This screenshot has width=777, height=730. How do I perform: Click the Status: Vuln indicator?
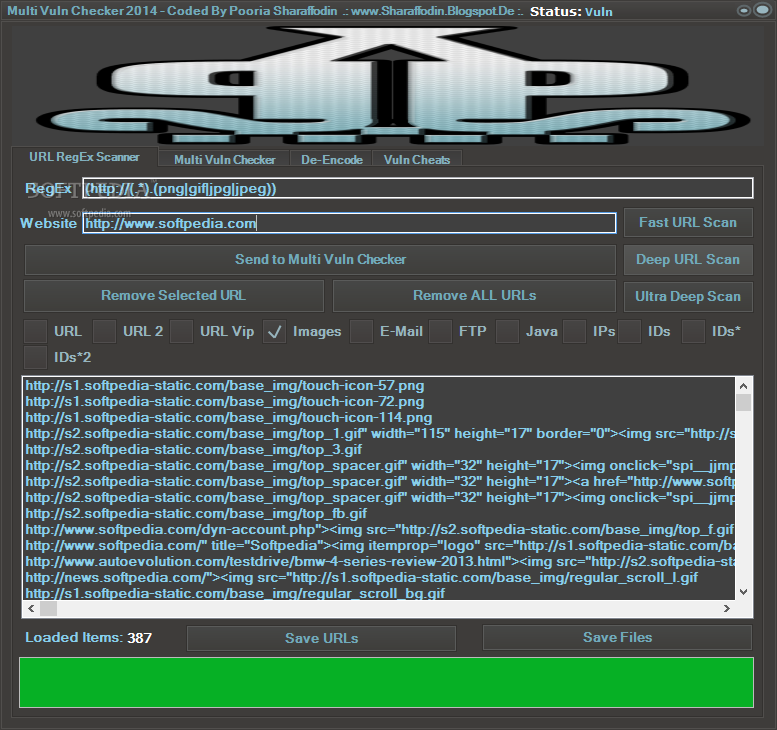(x=571, y=11)
